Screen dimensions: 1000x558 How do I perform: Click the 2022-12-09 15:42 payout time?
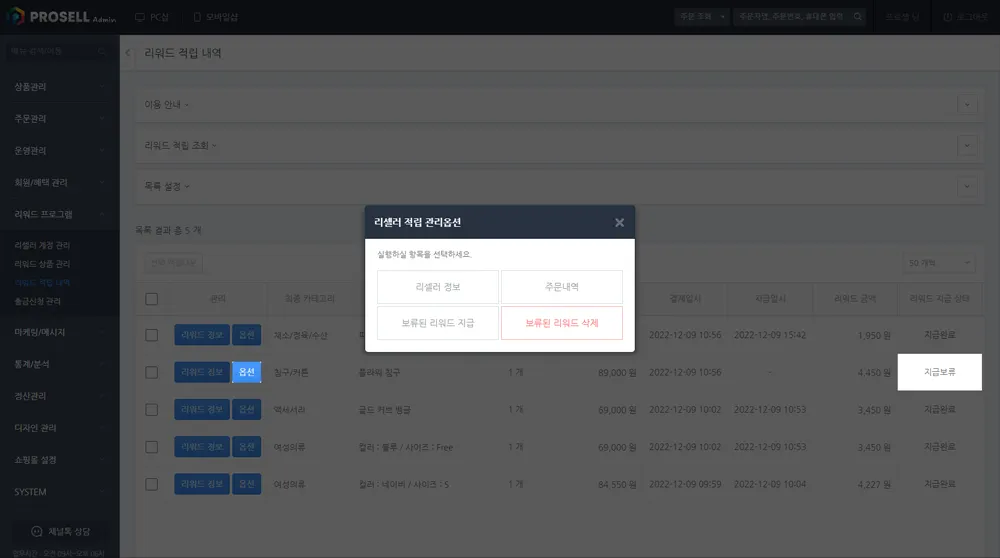(x=770, y=335)
